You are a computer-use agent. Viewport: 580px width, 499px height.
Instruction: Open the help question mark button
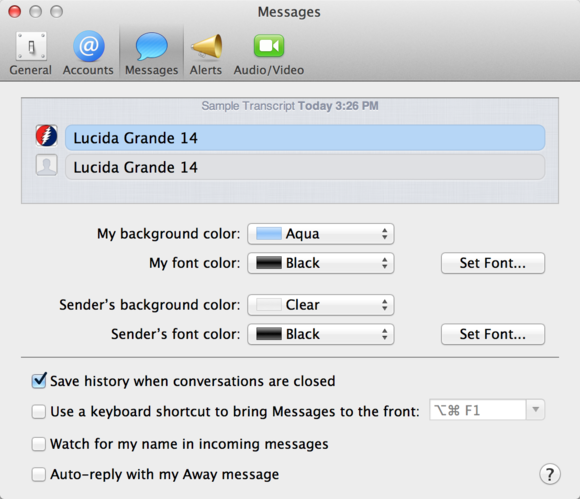point(550,474)
